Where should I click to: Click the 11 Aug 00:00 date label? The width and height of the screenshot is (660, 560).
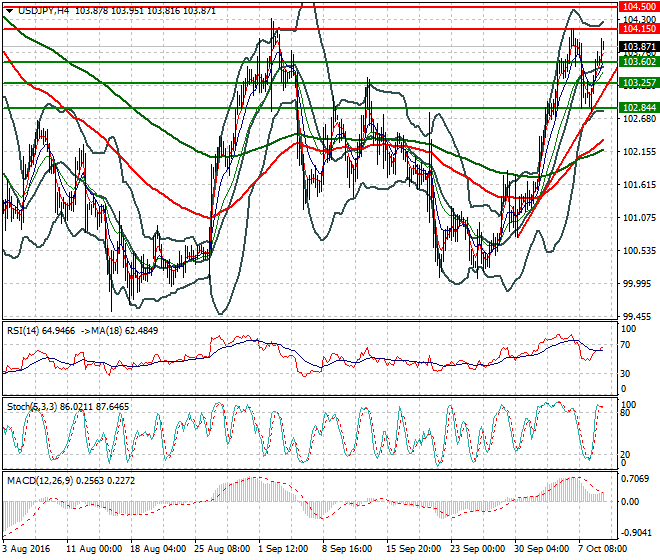94,549
